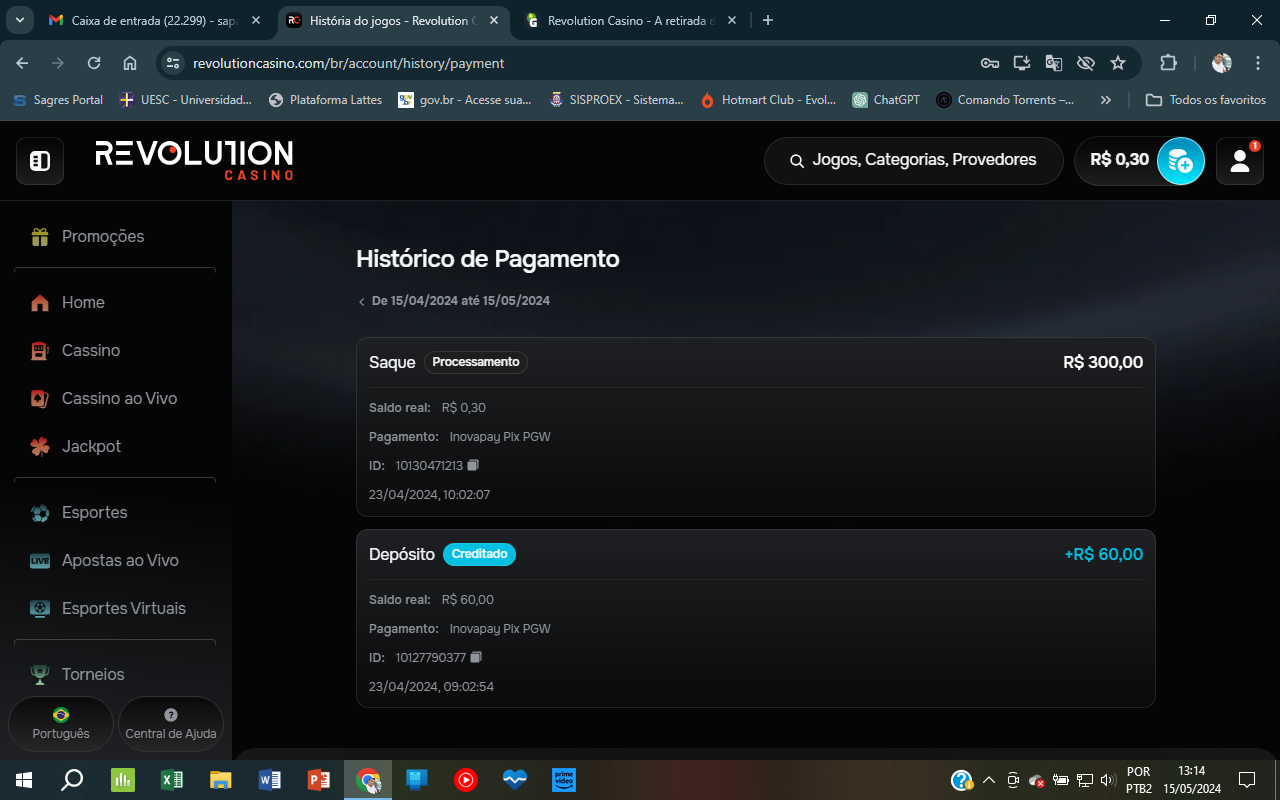Switch to the Revolution Casino withdrawal tab

point(630,20)
